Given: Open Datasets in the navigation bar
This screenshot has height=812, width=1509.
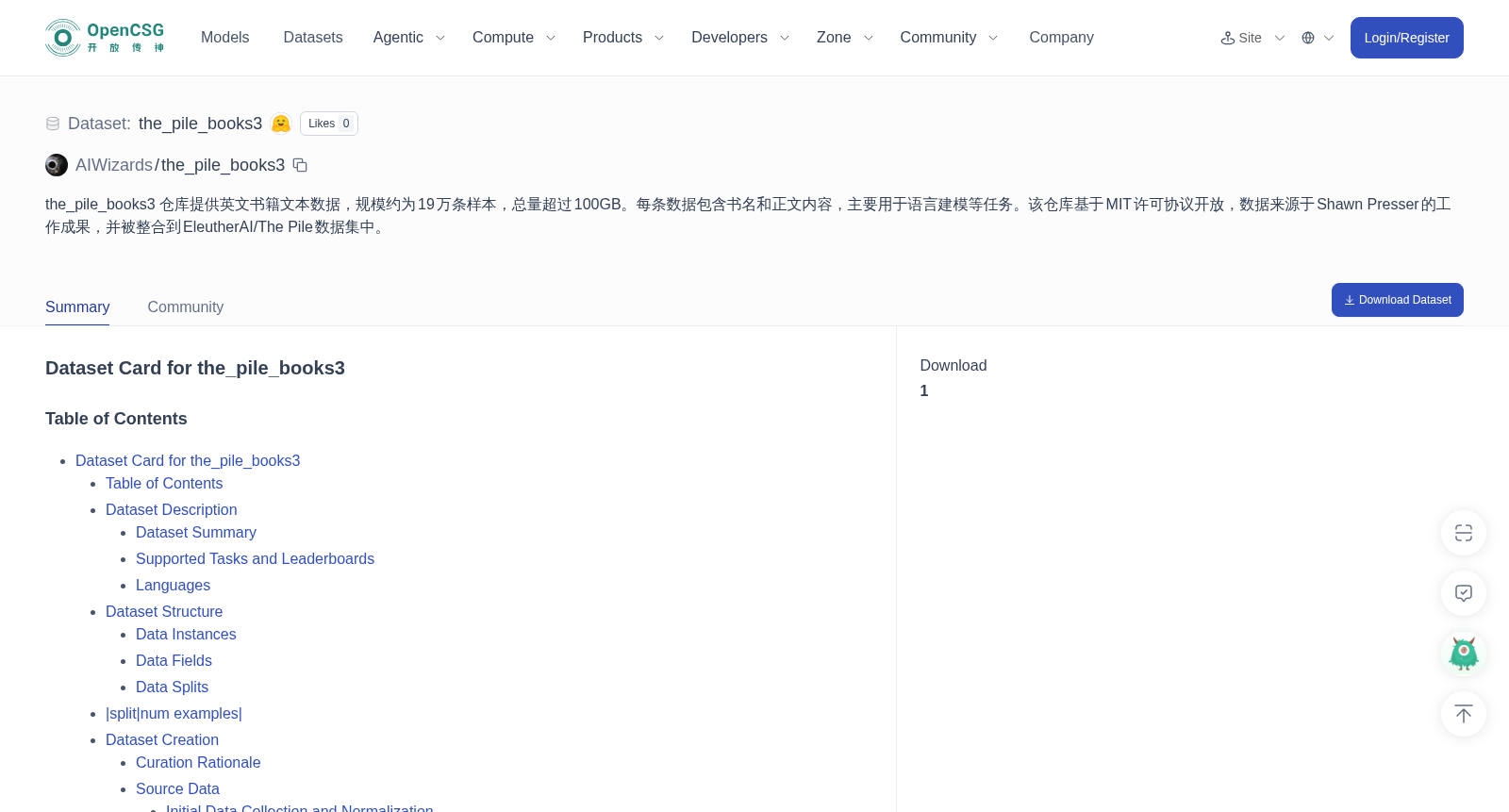Looking at the screenshot, I should tap(313, 38).
